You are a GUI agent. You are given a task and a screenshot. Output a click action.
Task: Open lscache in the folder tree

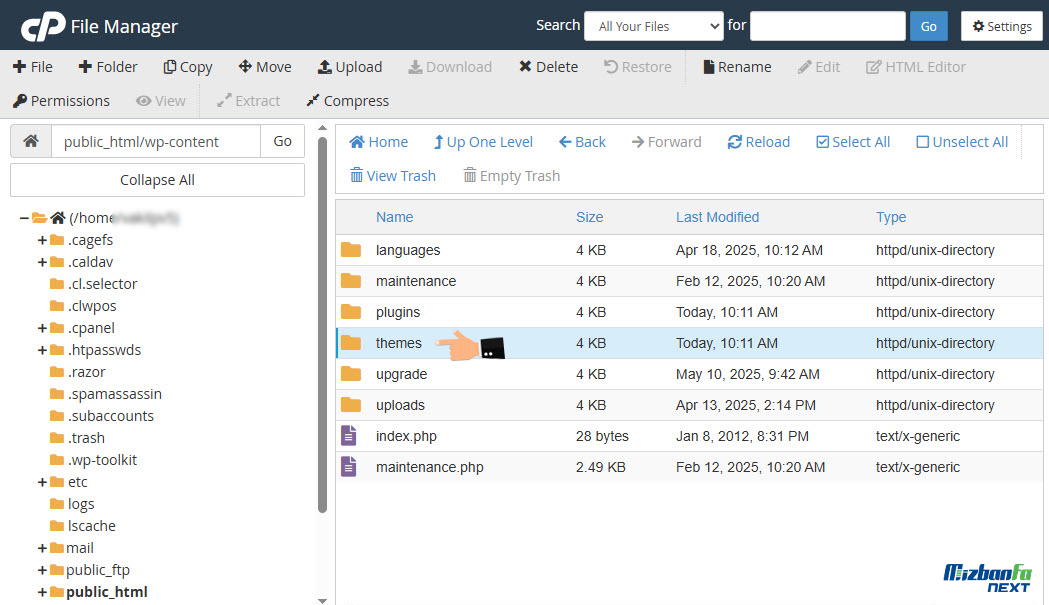pyautogui.click(x=91, y=526)
